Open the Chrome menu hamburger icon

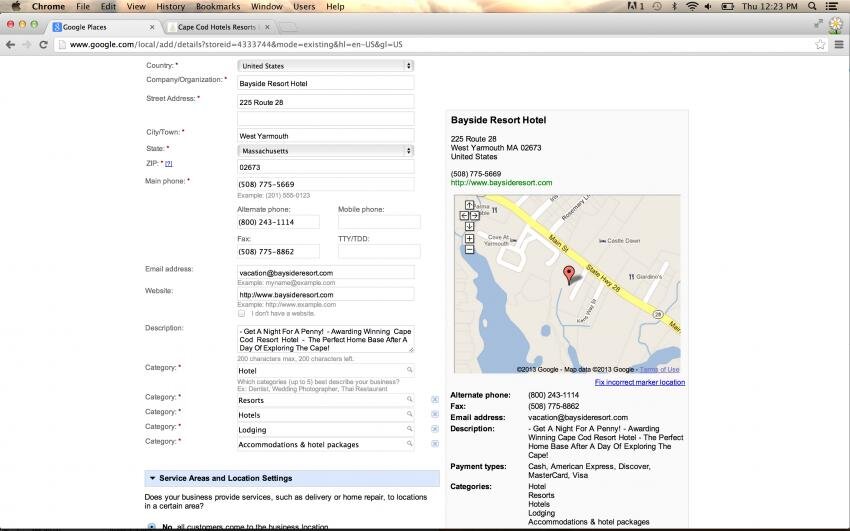839,44
